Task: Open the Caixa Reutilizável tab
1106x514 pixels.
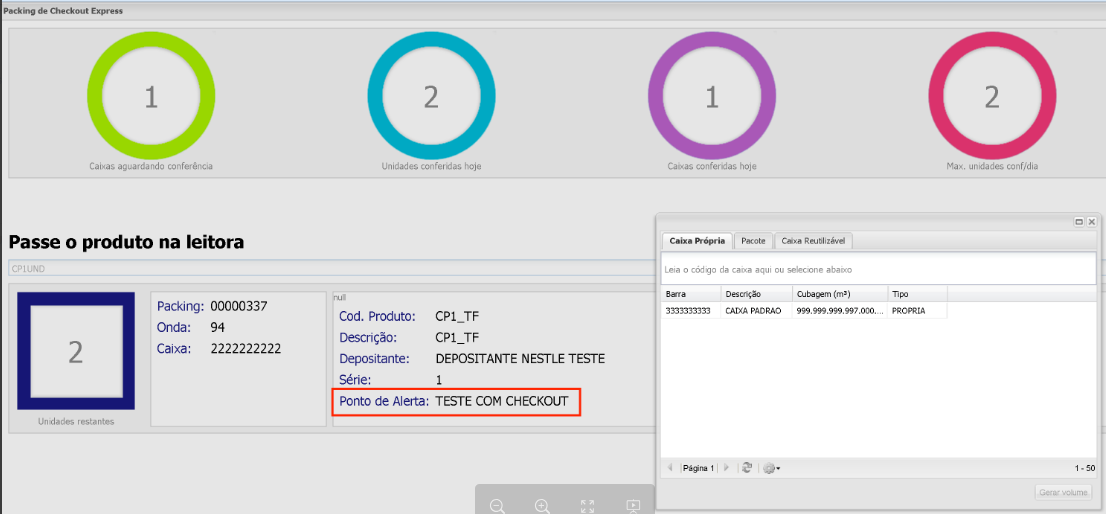Action: pos(815,240)
